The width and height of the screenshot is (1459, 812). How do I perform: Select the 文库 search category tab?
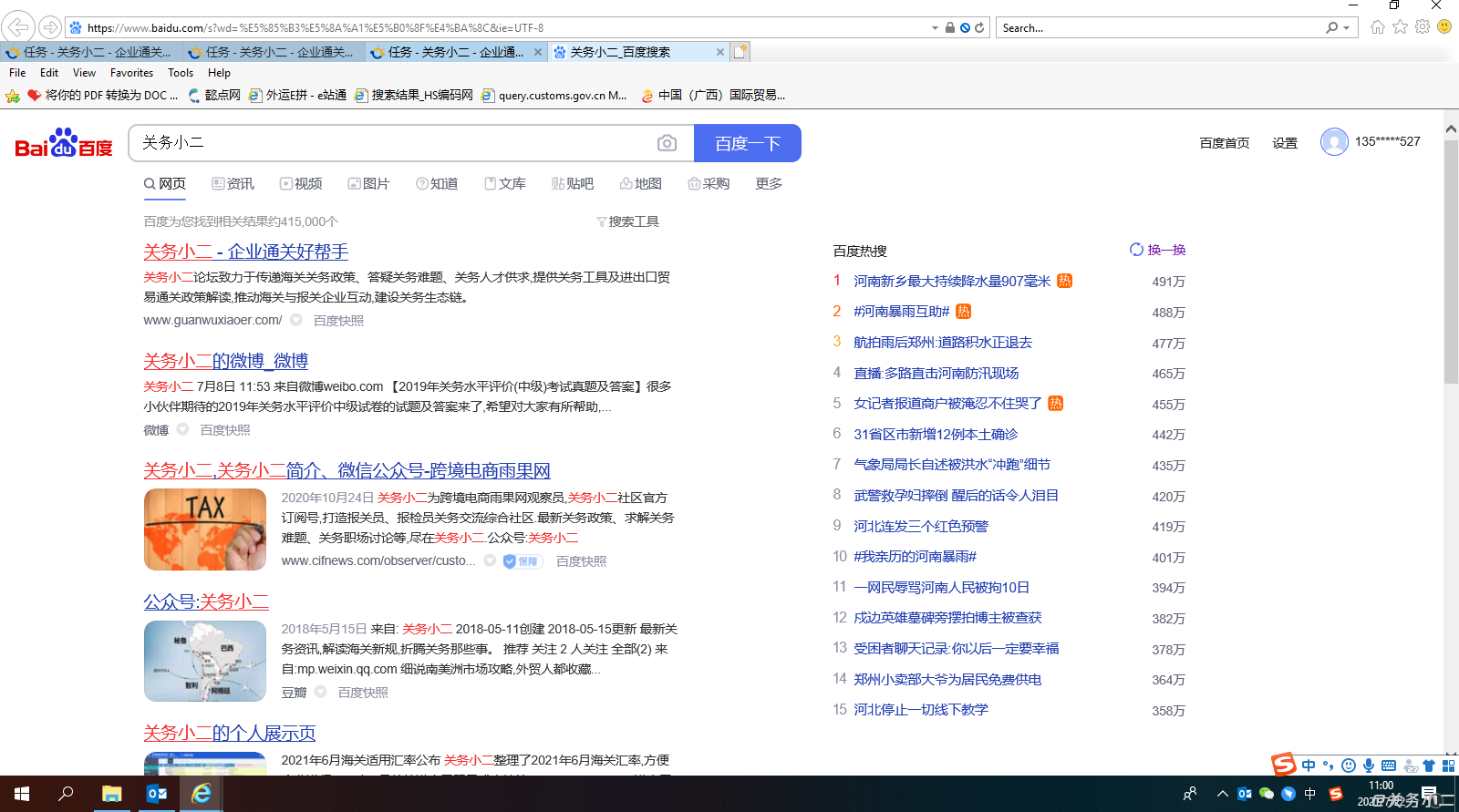(505, 183)
